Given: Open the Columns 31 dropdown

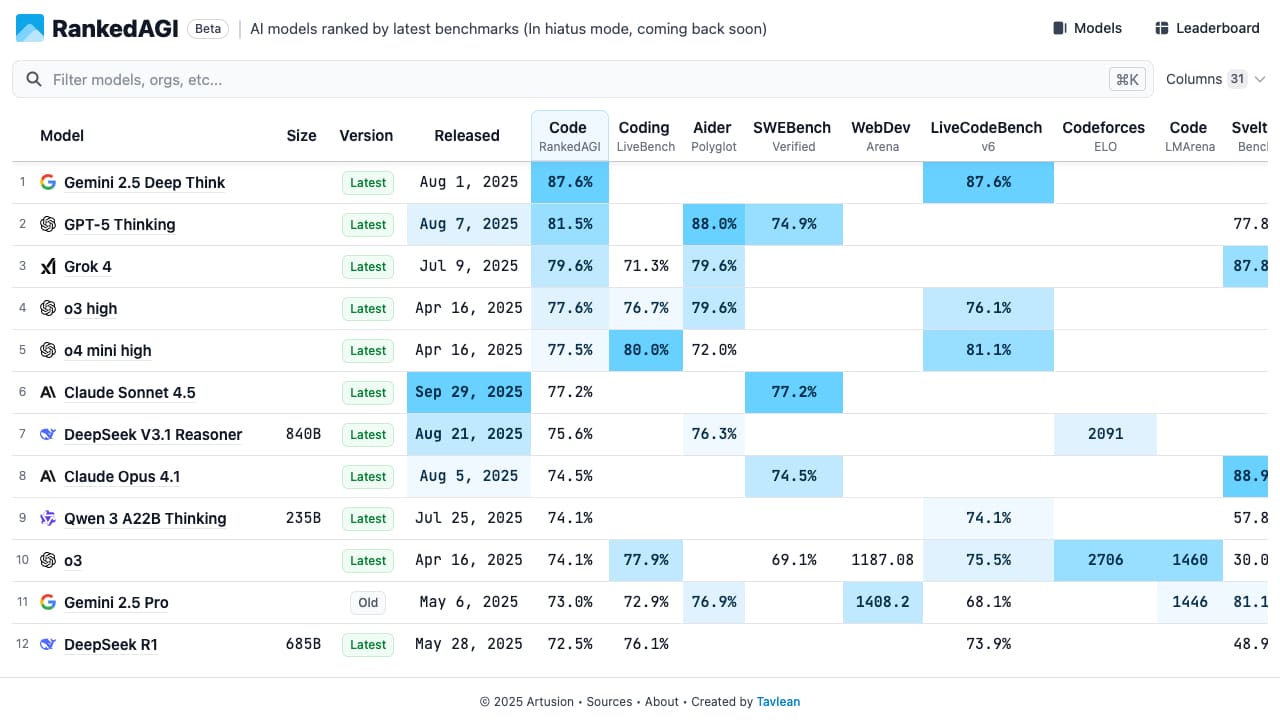Looking at the screenshot, I should pos(1216,79).
